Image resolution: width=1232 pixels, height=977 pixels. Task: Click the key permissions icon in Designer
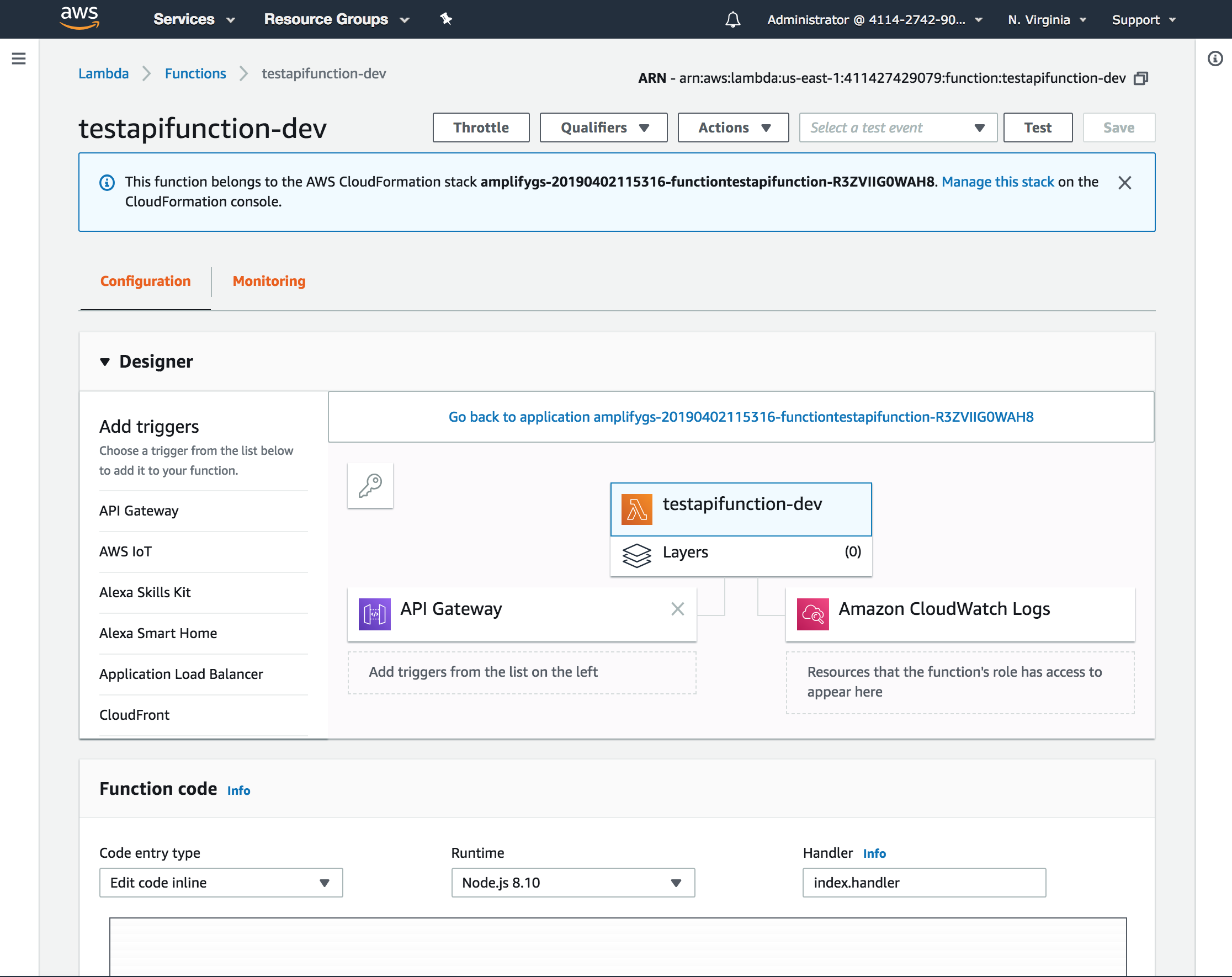click(370, 486)
